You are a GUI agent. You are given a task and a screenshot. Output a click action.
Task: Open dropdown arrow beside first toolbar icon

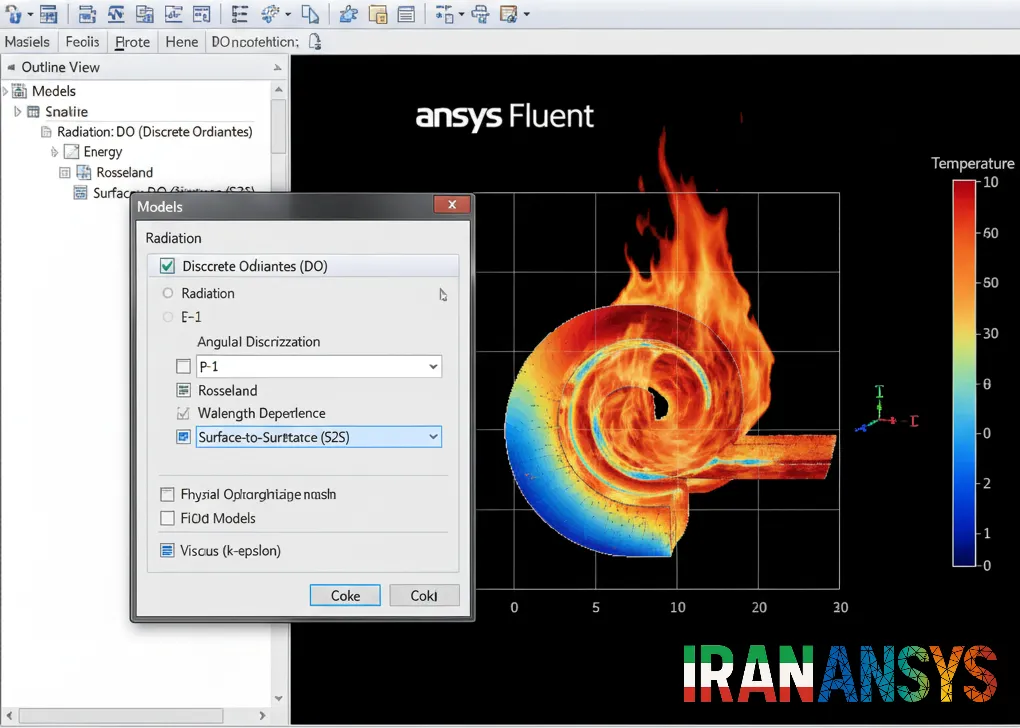tap(29, 14)
